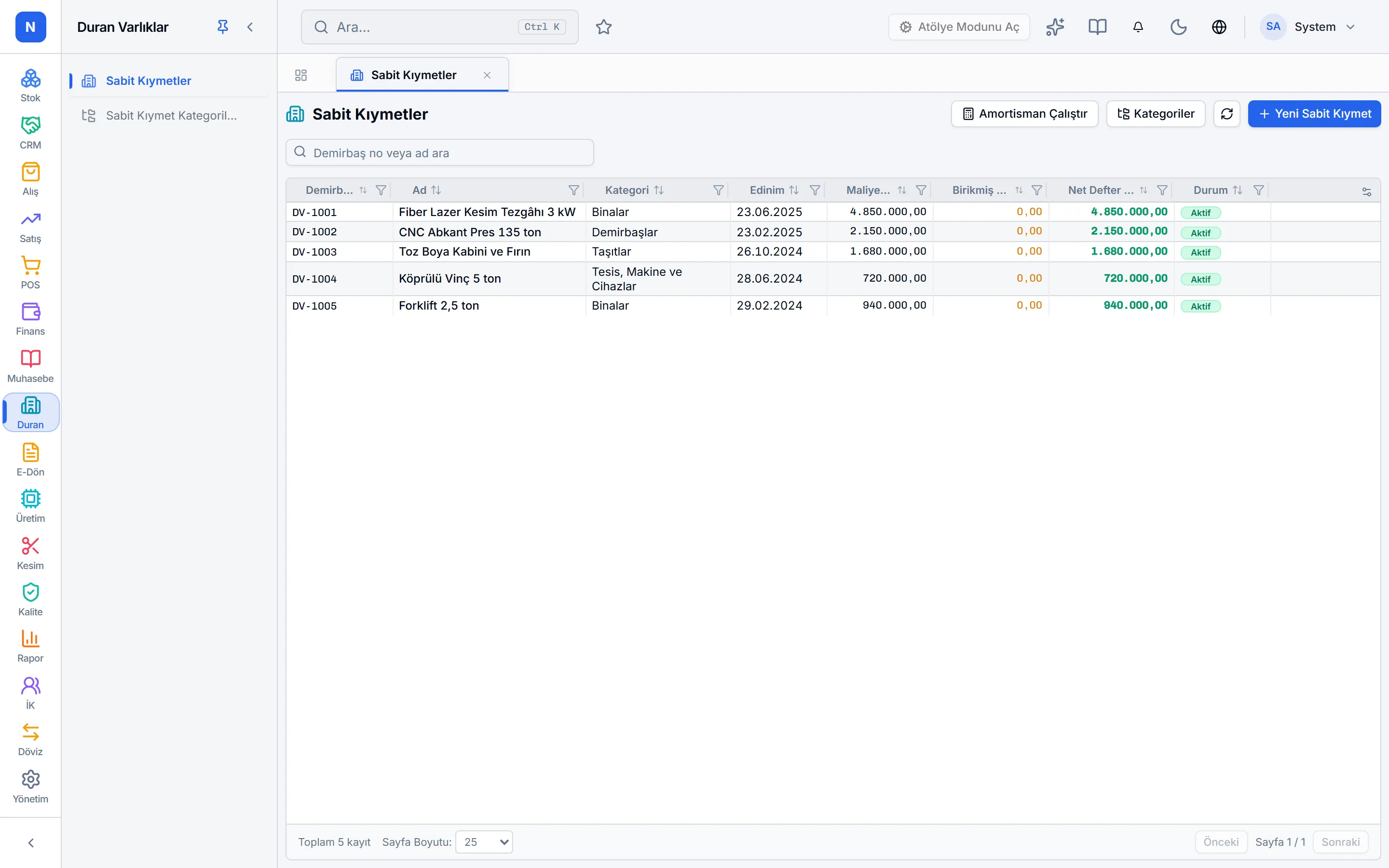Open the Stok module in sidebar

[30, 85]
